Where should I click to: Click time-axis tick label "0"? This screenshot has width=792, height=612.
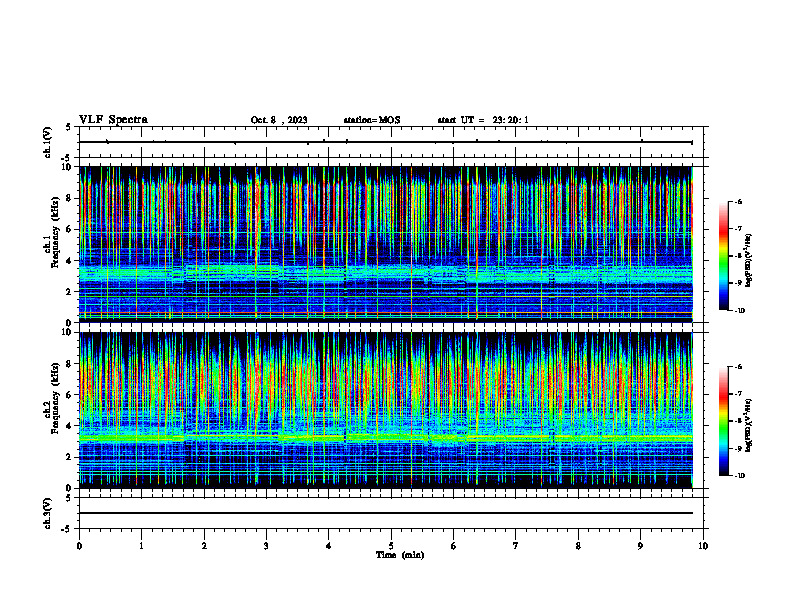pyautogui.click(x=79, y=546)
